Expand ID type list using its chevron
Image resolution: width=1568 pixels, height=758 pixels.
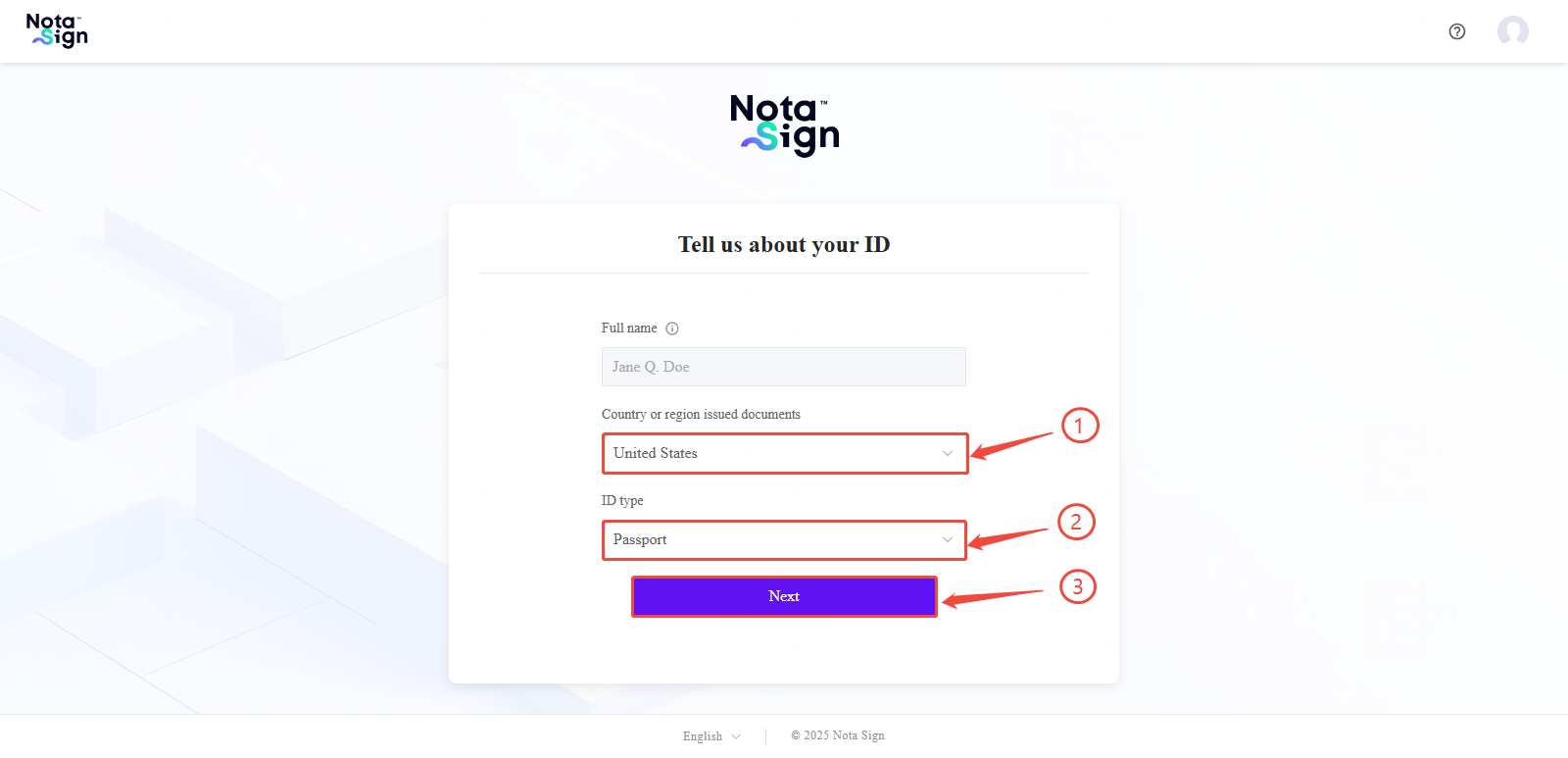(948, 539)
